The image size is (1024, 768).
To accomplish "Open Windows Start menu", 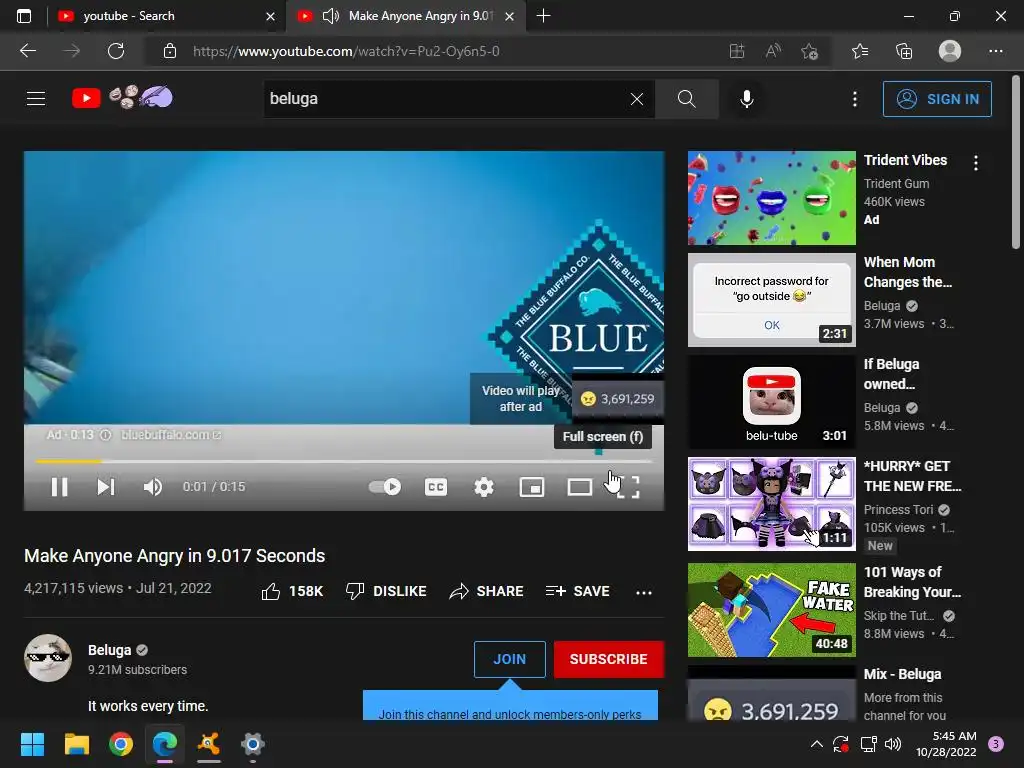I will coord(32,744).
